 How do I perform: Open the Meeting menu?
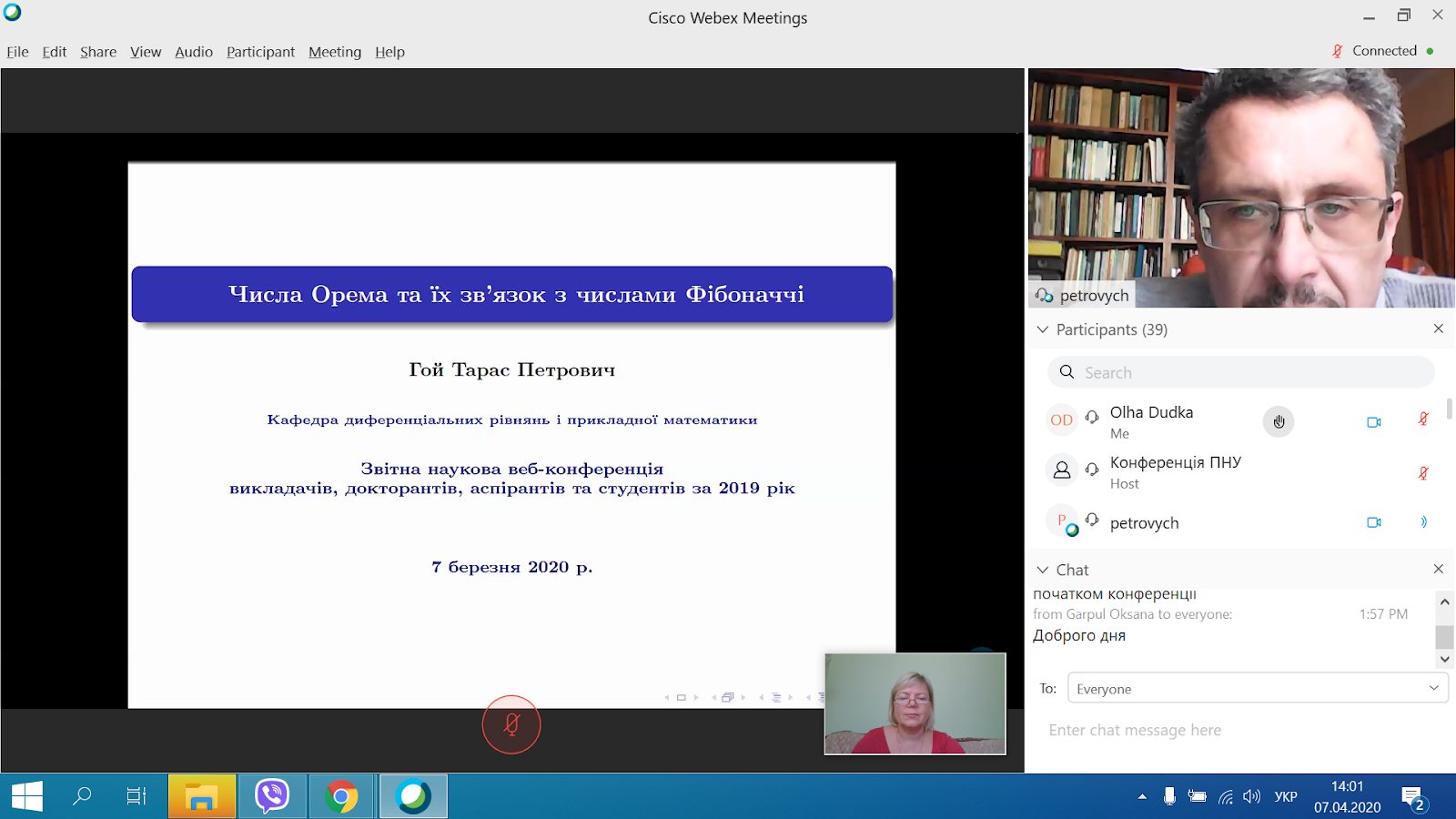[x=335, y=52]
